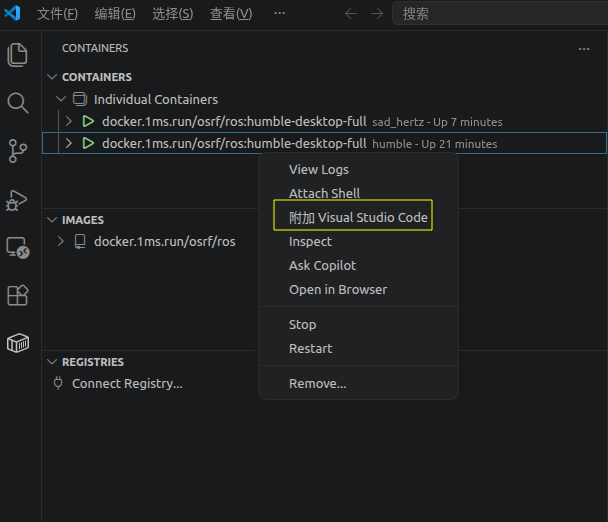Open Run and Debug view icon

17,200
